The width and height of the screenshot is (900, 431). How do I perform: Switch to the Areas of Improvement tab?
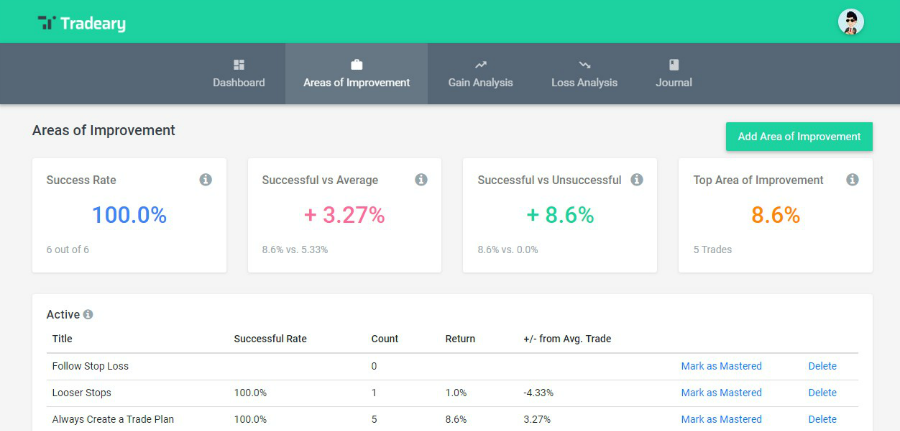coord(356,73)
